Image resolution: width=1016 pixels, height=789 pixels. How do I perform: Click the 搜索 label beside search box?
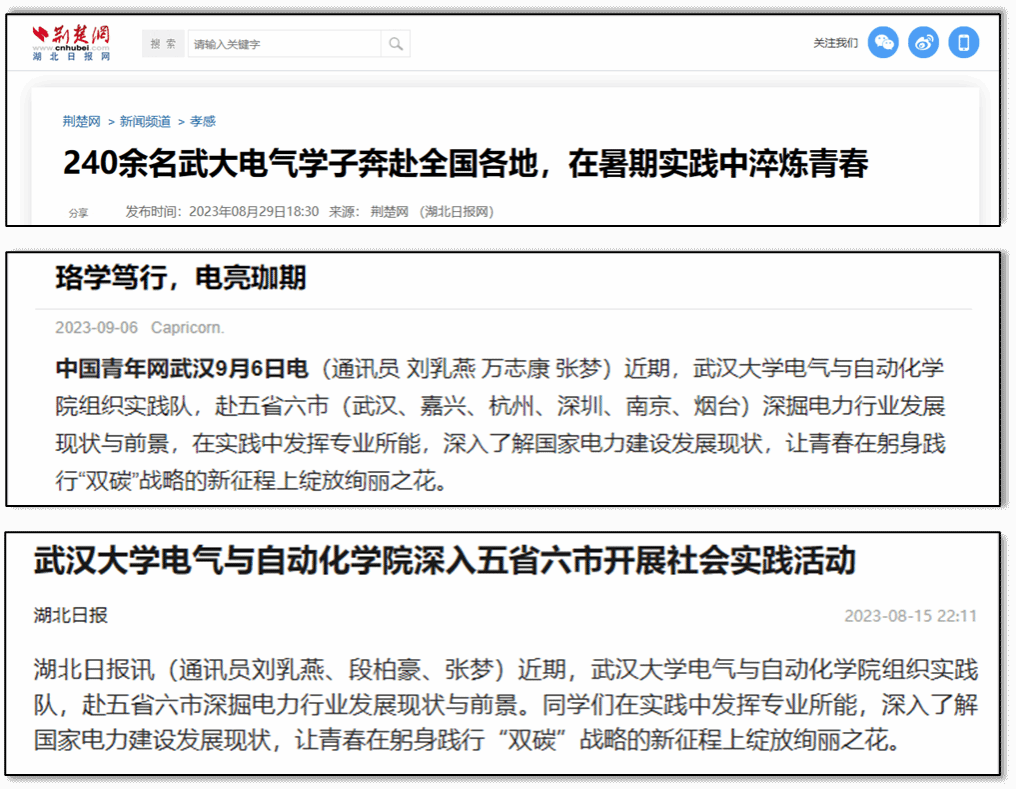point(163,44)
